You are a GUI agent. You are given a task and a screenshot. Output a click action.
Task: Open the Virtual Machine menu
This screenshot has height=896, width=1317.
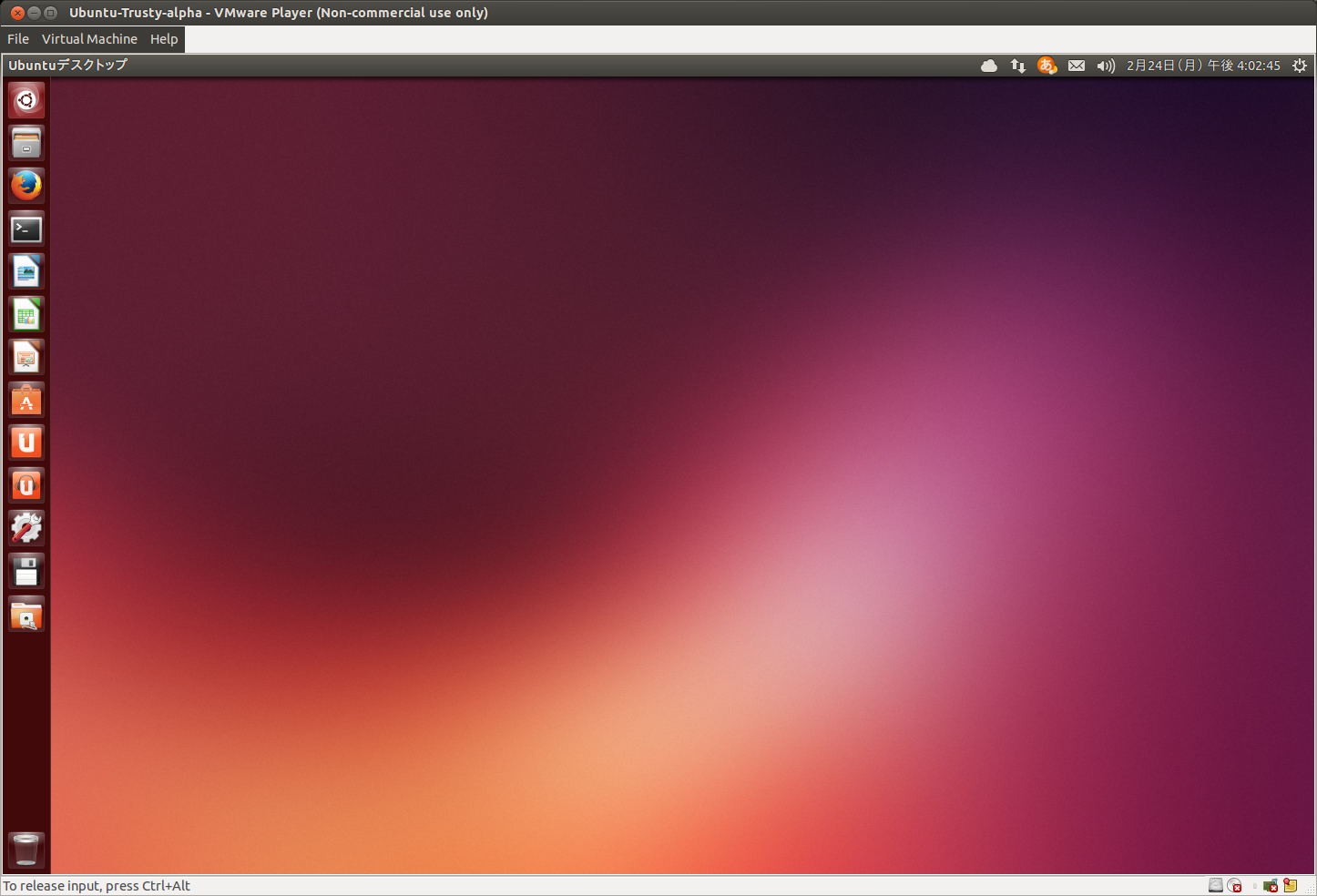point(89,39)
